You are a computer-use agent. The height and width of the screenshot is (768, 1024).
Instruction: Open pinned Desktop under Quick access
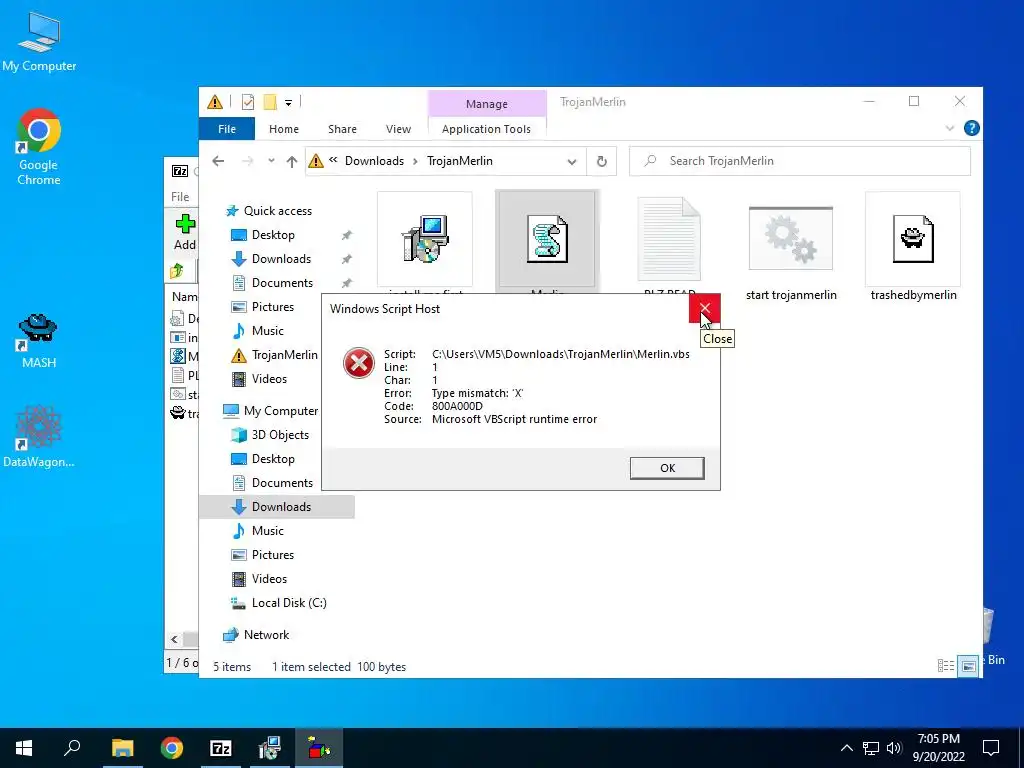coord(273,234)
